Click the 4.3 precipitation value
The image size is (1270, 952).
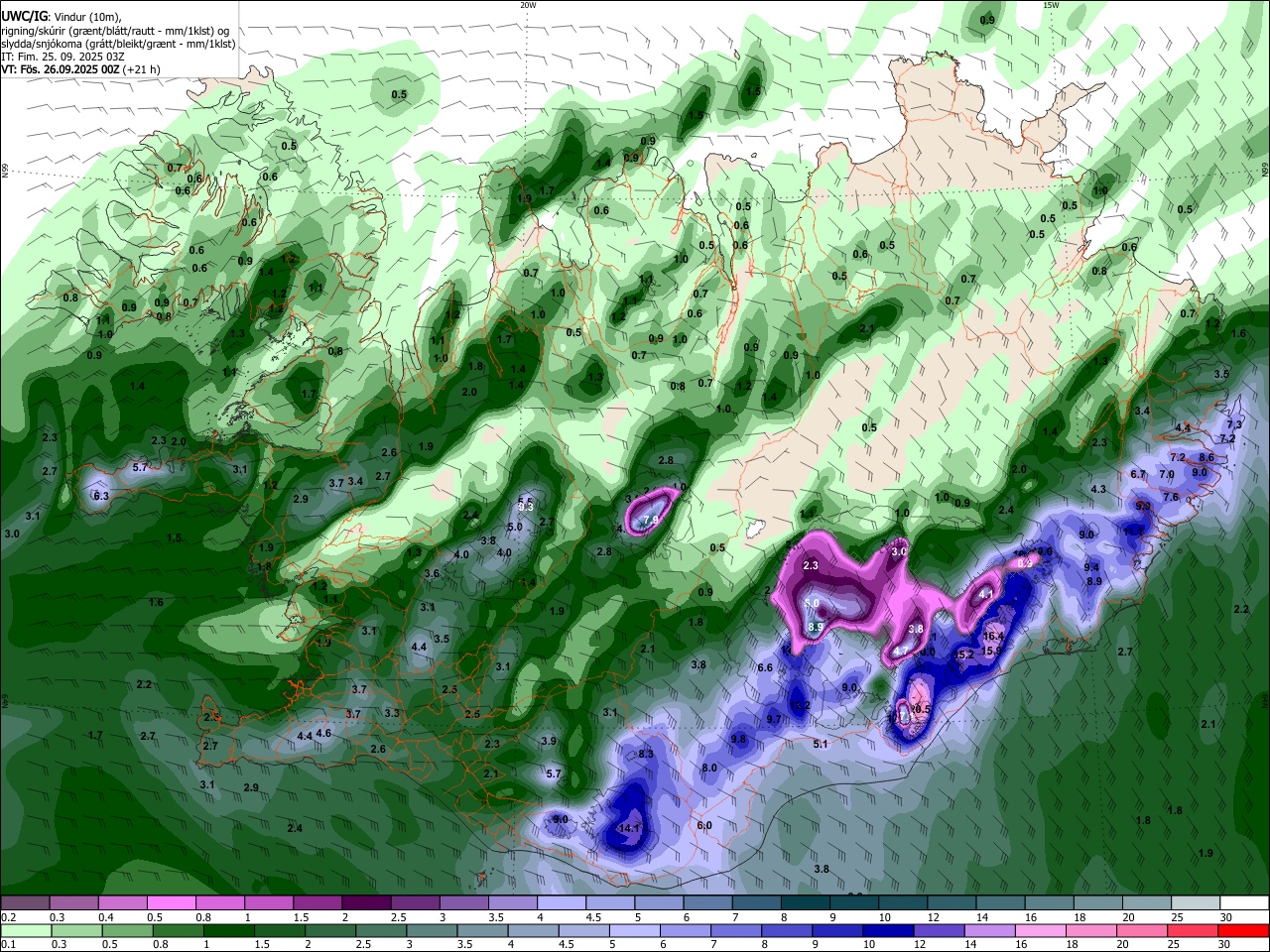(x=1098, y=490)
